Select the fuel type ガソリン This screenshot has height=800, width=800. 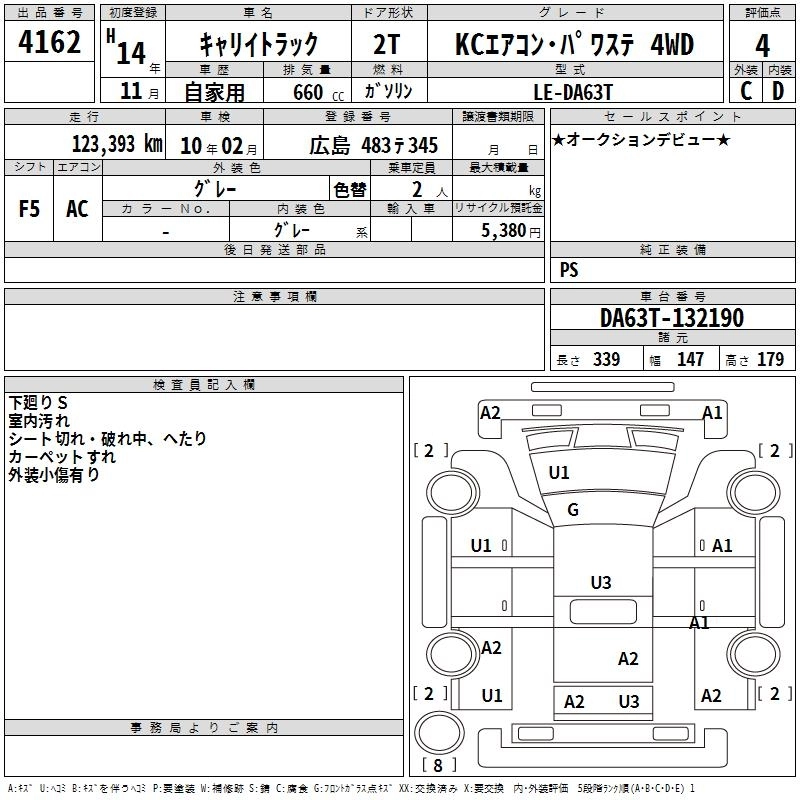(388, 91)
